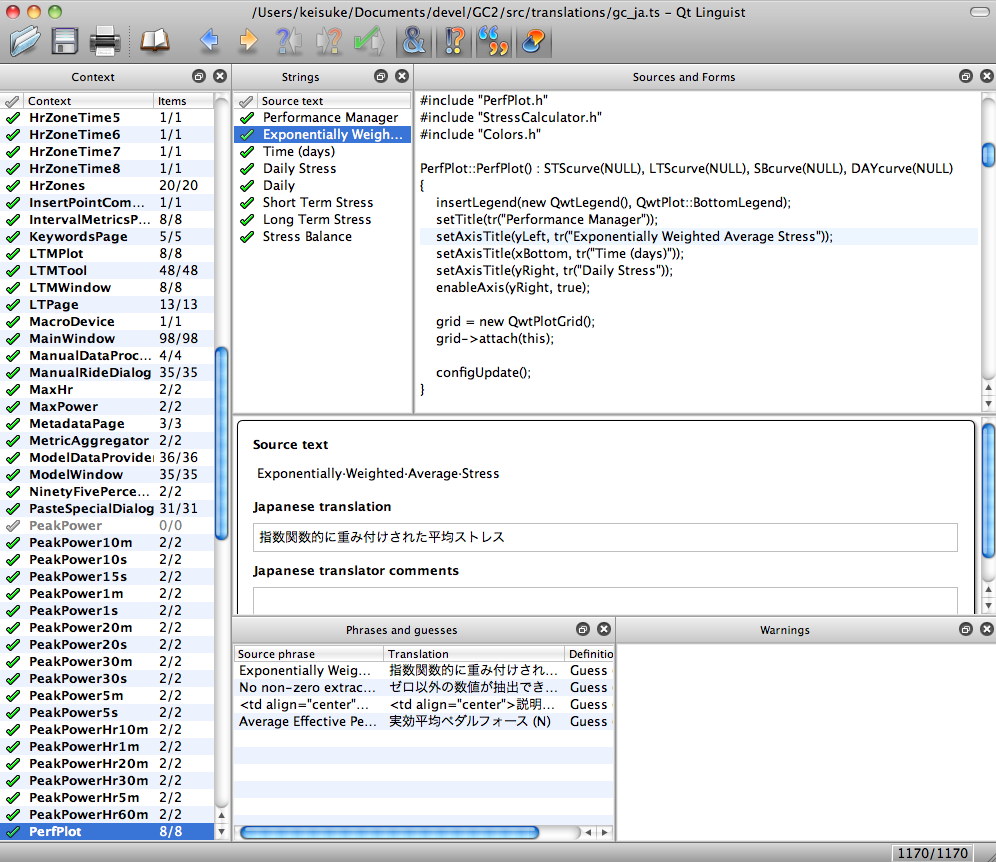996x862 pixels.
Task: Go to previous item with blue arrow
Action: [x=210, y=41]
